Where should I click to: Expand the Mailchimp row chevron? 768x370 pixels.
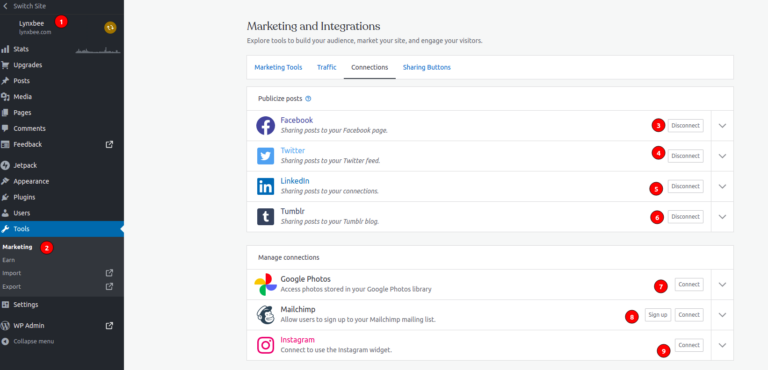[722, 315]
